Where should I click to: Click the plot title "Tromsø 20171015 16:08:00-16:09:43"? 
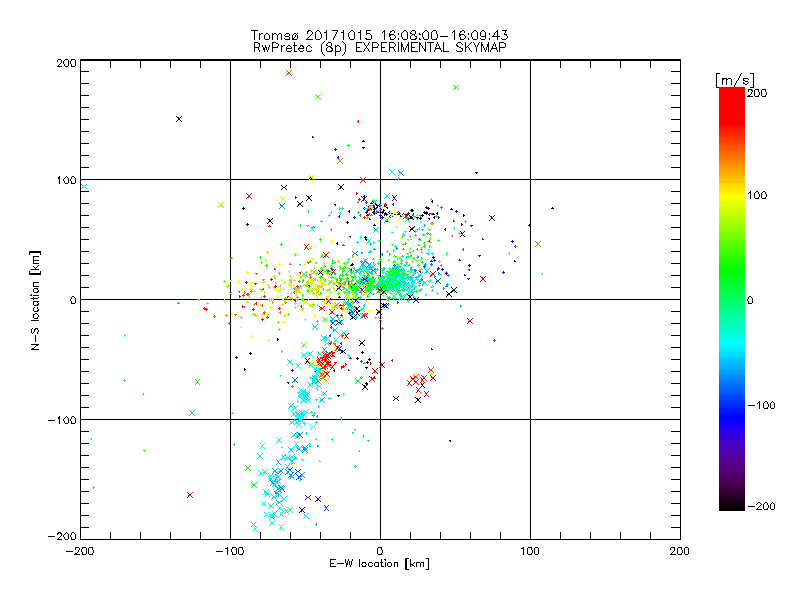(379, 35)
